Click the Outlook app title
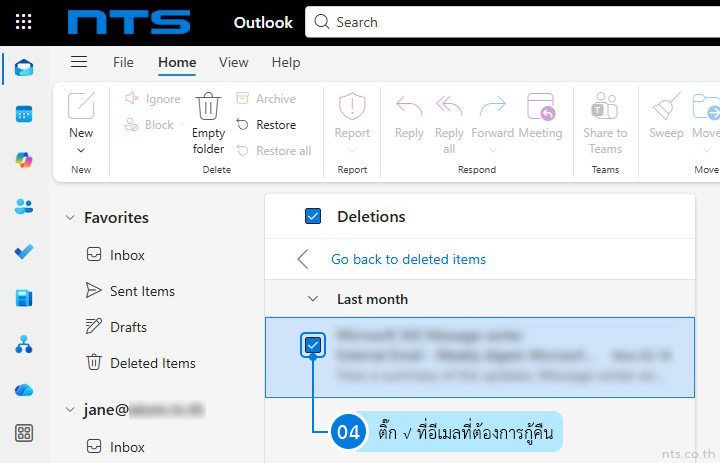 point(263,22)
